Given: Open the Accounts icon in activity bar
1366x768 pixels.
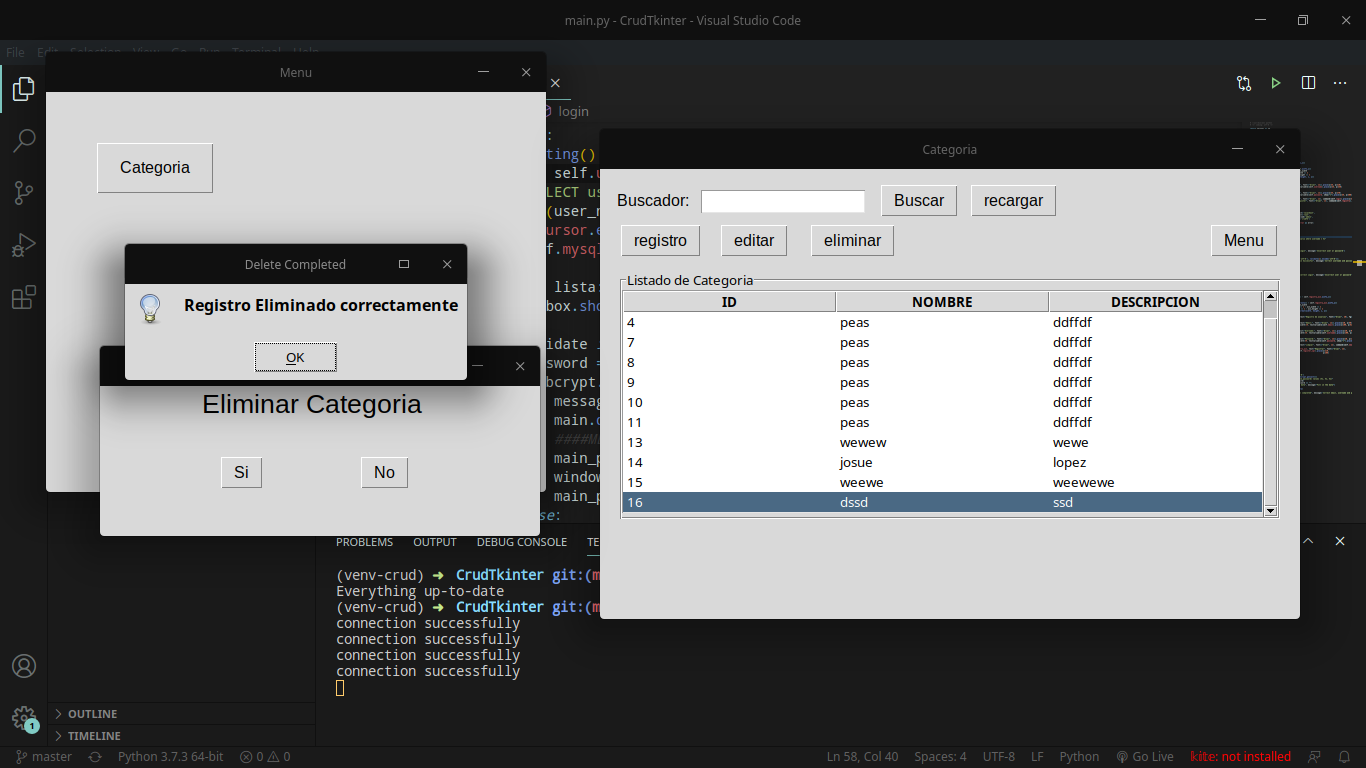Looking at the screenshot, I should coord(24,665).
